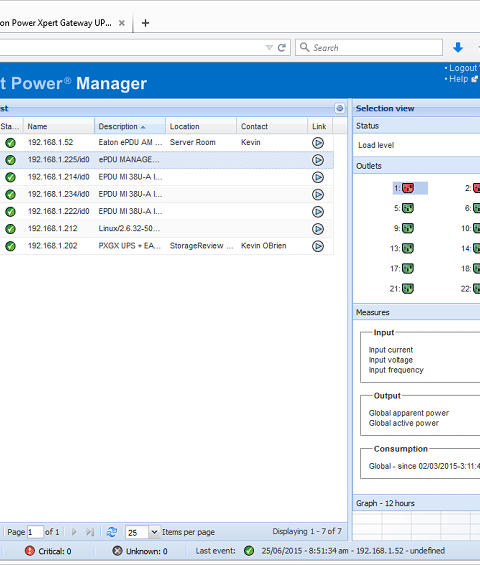Click the node list panel settings icon
480x565 pixels.
click(x=339, y=108)
